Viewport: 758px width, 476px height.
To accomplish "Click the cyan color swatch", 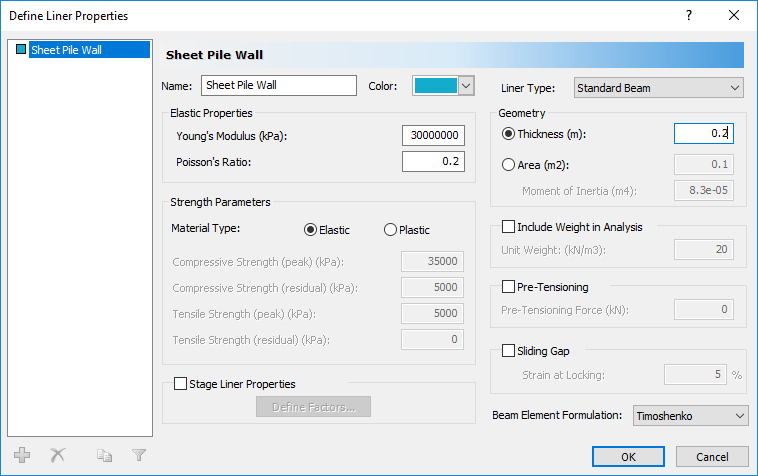I will coord(435,87).
